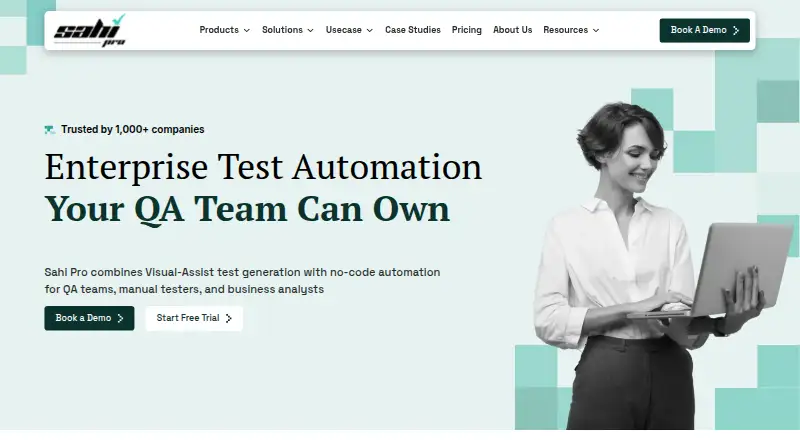
Task: Click 'Your QA Team Can Own' heading
Action: point(247,209)
